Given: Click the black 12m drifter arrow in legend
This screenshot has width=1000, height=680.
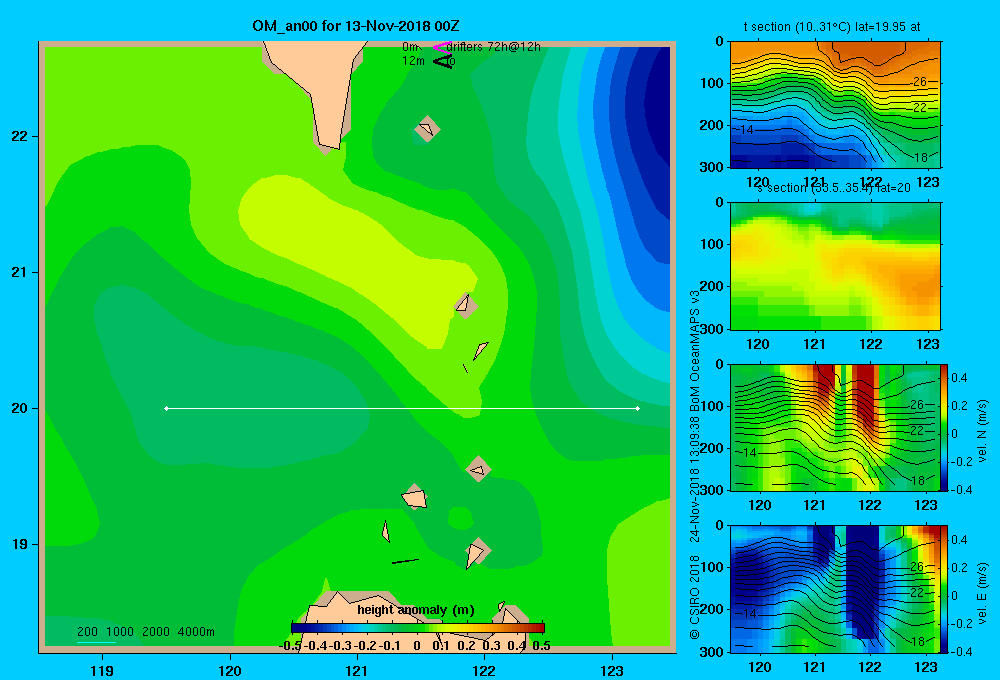Looking at the screenshot, I should tap(442, 61).
